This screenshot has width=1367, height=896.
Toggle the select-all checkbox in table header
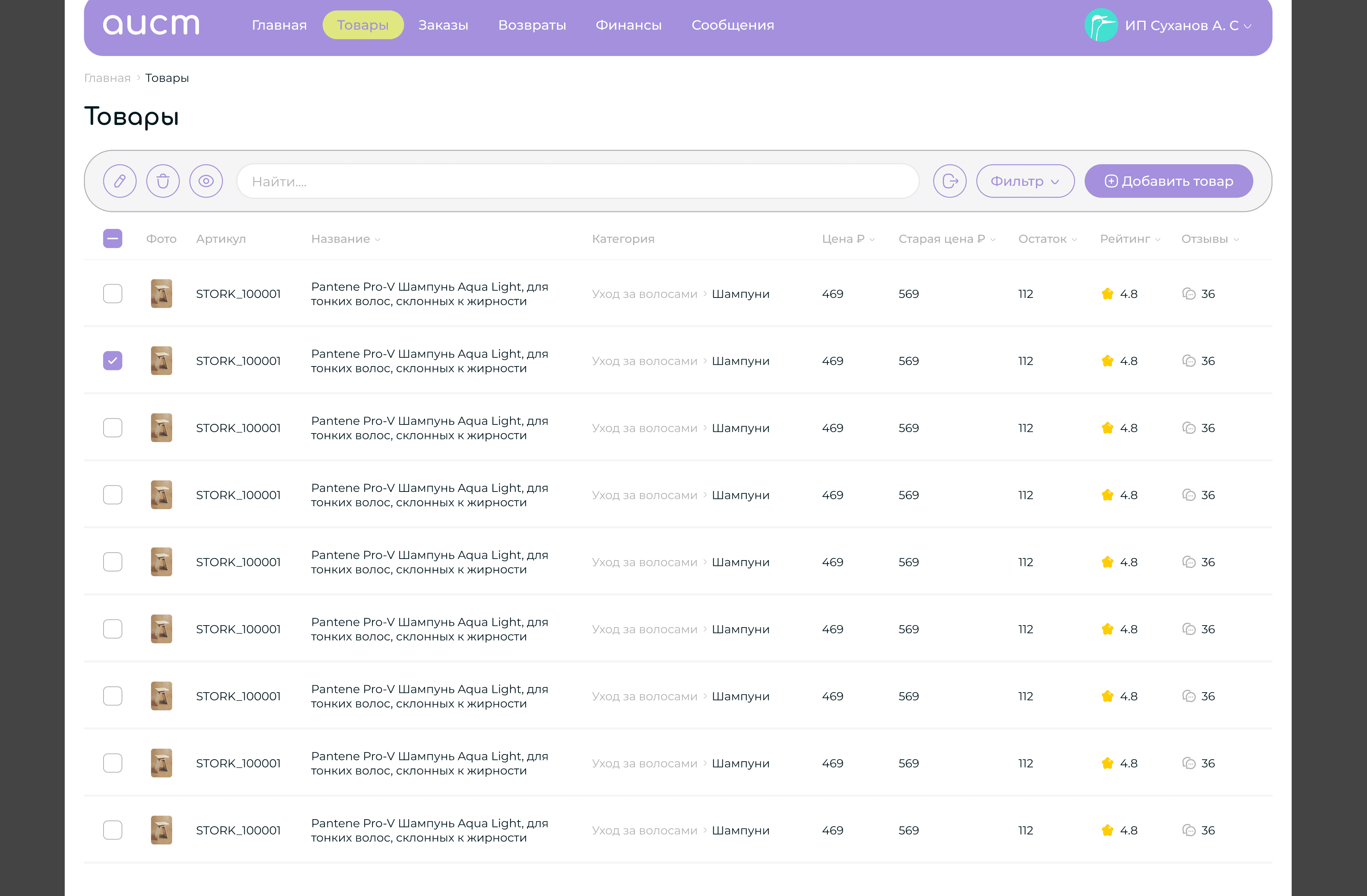[x=113, y=239]
